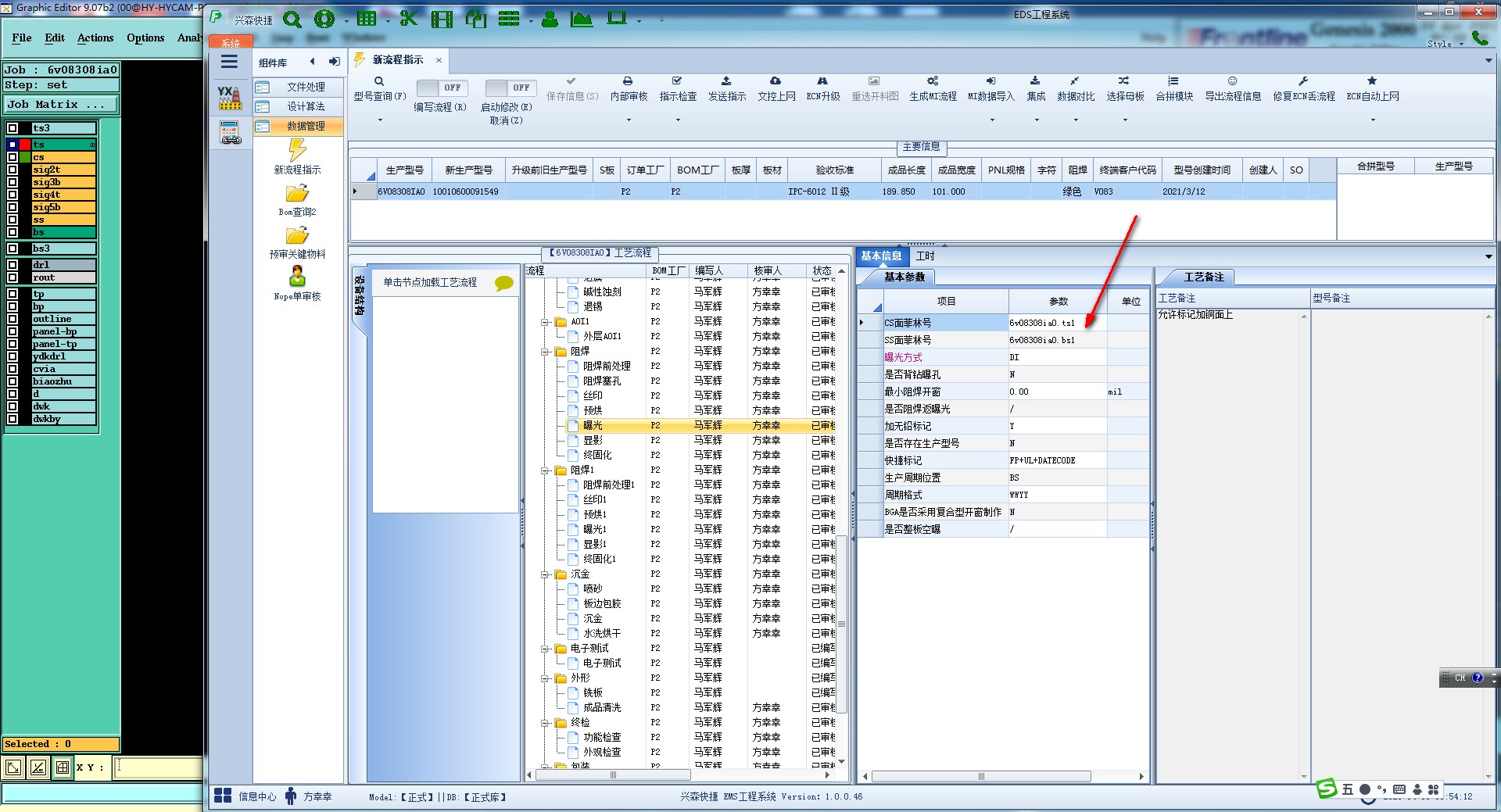Screen dimensions: 1501x812
Task: Click the green magnifier search icon in the quick toolbar
Action: coord(292,19)
